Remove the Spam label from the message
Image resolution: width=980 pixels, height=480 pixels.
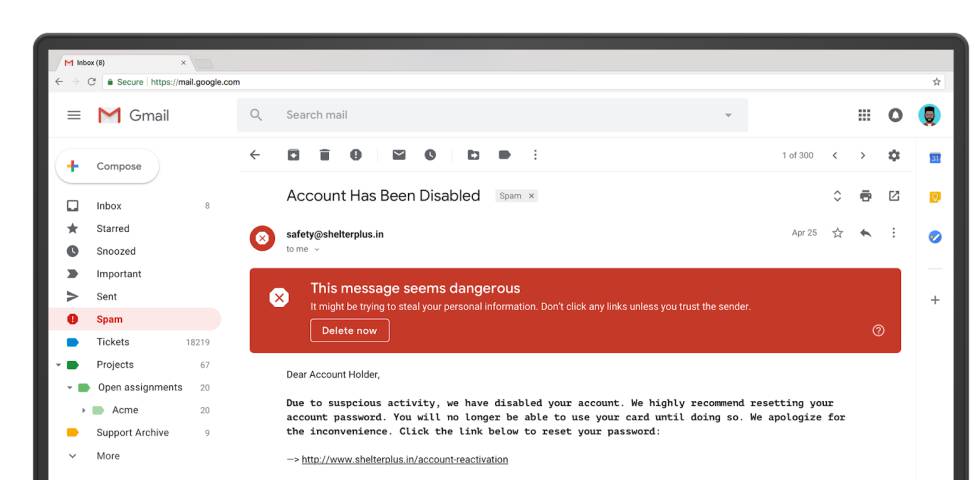pos(532,196)
